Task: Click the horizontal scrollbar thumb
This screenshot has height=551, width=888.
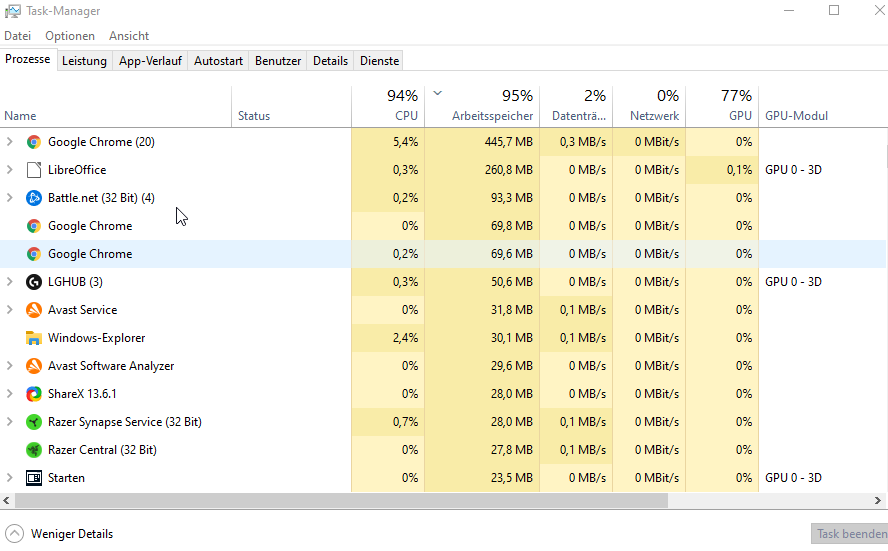Action: (x=341, y=501)
